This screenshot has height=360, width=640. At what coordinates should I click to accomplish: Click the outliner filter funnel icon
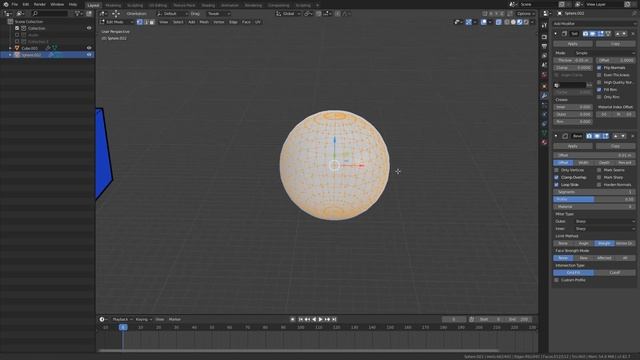pos(78,13)
